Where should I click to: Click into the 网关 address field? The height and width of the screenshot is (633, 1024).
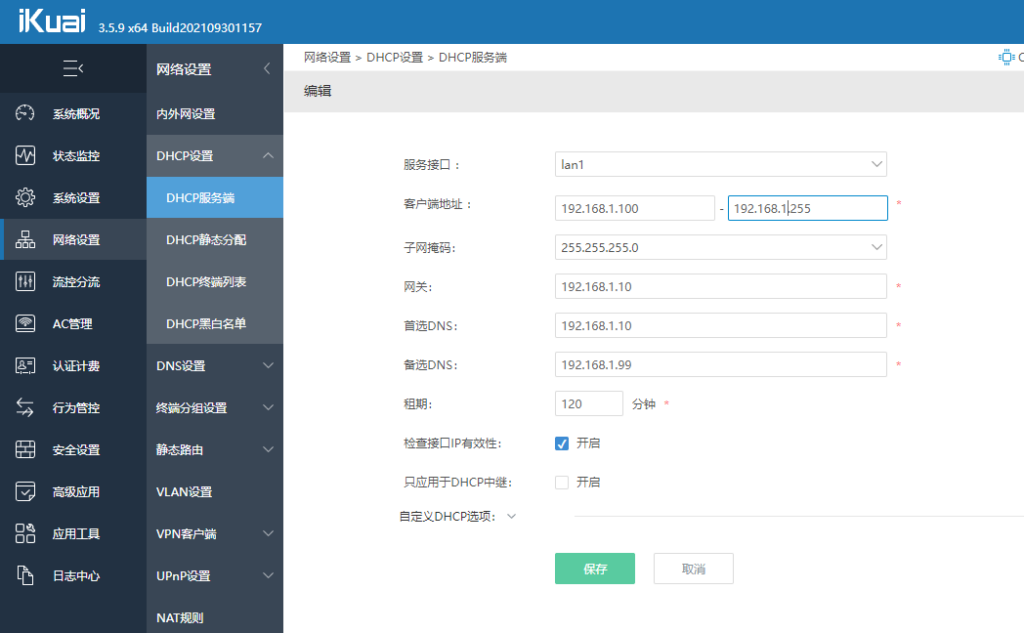click(x=720, y=287)
